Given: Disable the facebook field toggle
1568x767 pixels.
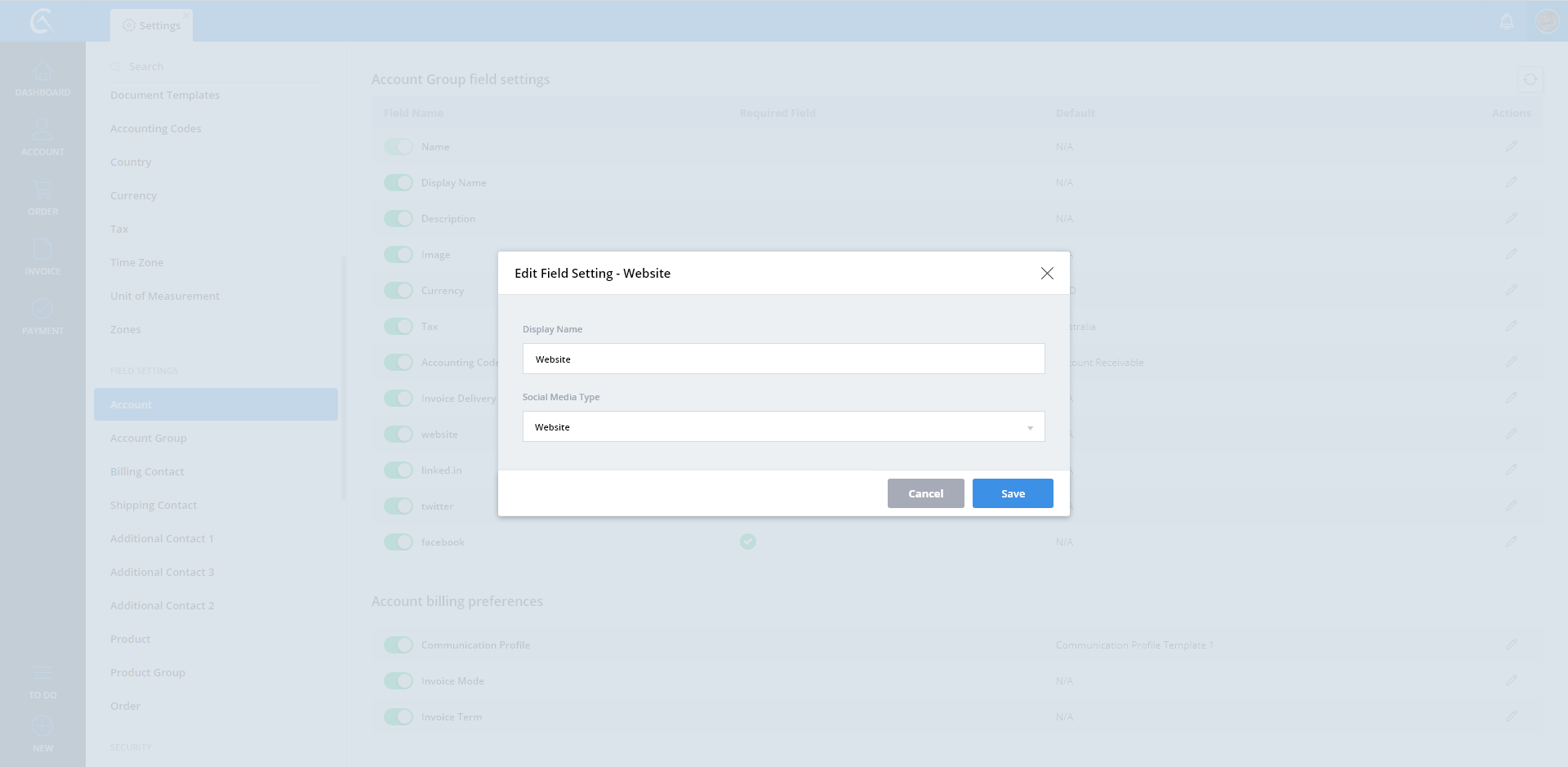Looking at the screenshot, I should [x=399, y=542].
